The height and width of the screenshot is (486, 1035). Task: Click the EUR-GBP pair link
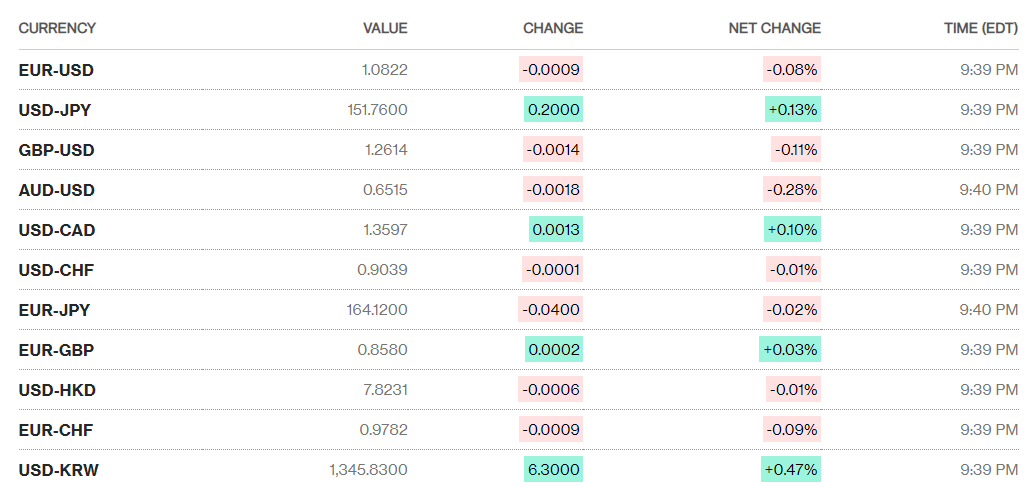click(56, 350)
